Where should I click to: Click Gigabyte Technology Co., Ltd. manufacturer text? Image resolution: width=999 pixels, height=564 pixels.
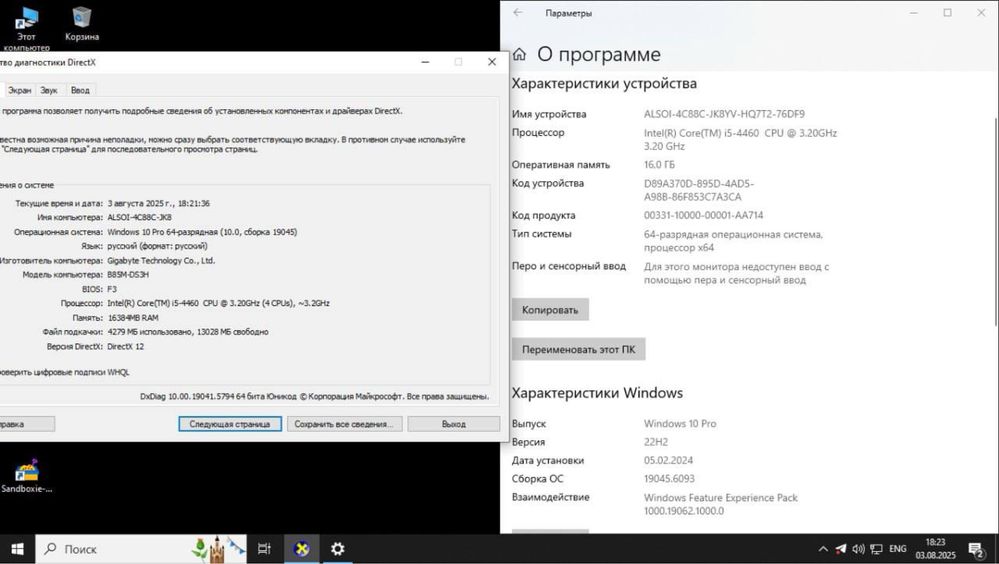click(161, 261)
